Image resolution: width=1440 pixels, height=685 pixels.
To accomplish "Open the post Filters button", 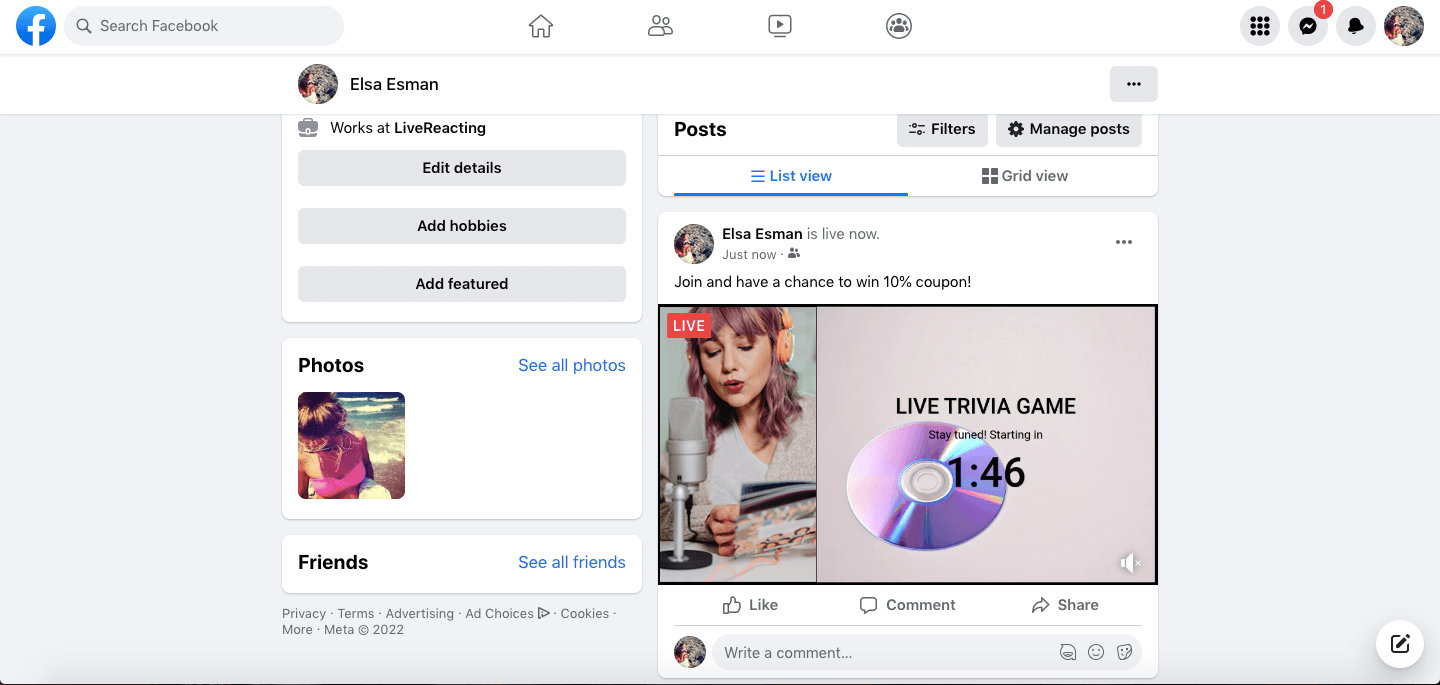I will 943,129.
